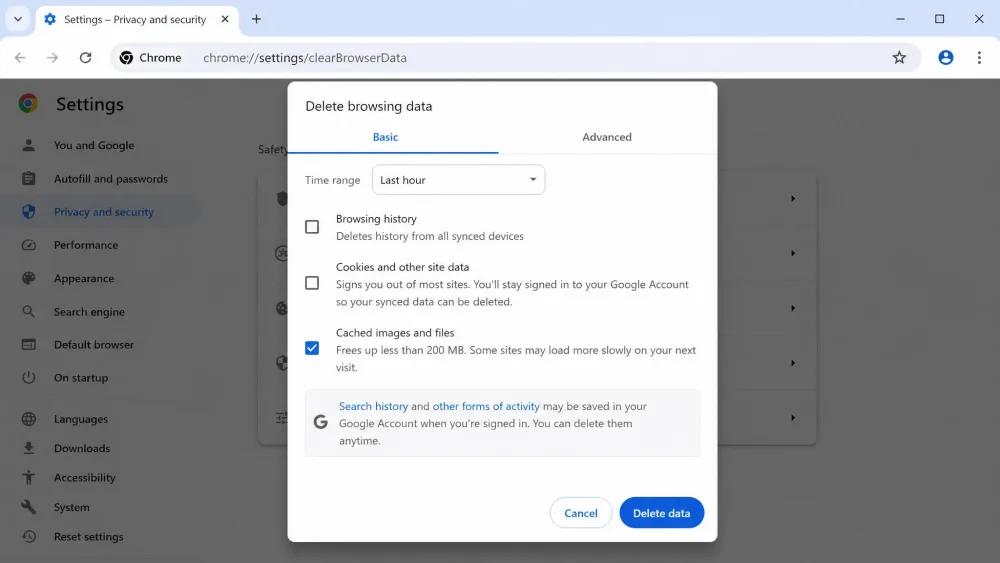Screen dimensions: 1000x563
Task: Open System settings page
Action: [x=71, y=508]
